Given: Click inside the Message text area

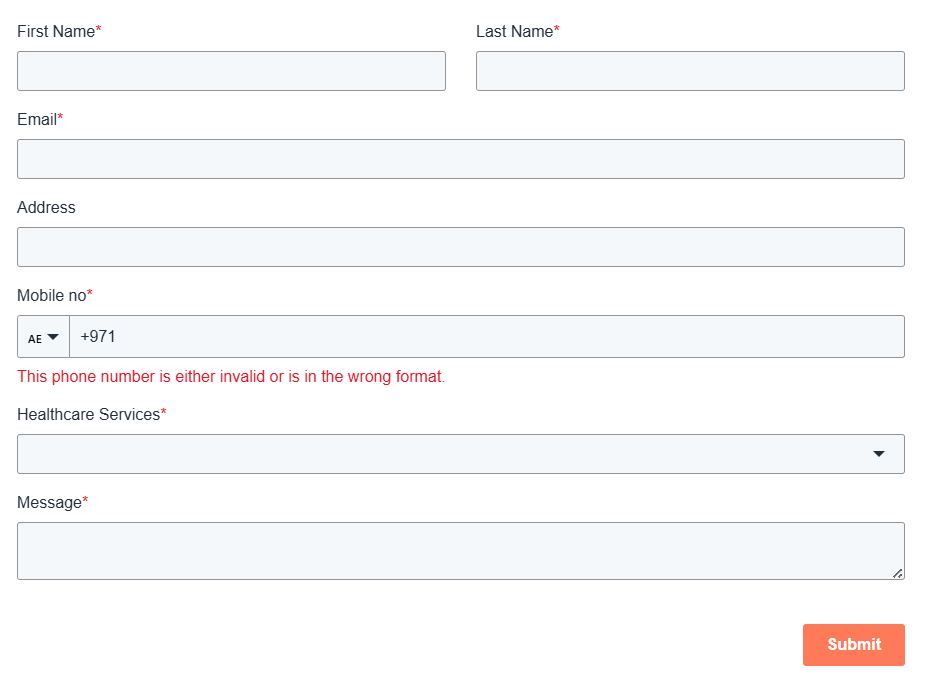Looking at the screenshot, I should click(x=461, y=551).
